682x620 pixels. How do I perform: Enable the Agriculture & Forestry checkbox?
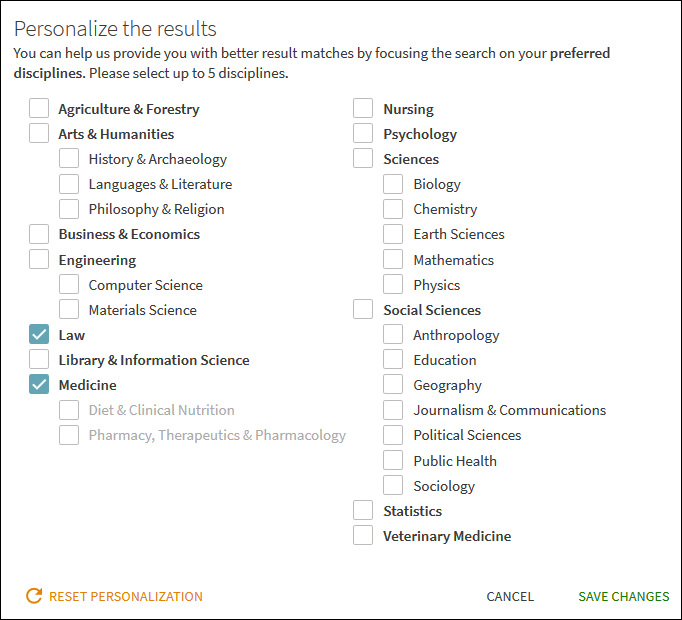[x=39, y=109]
